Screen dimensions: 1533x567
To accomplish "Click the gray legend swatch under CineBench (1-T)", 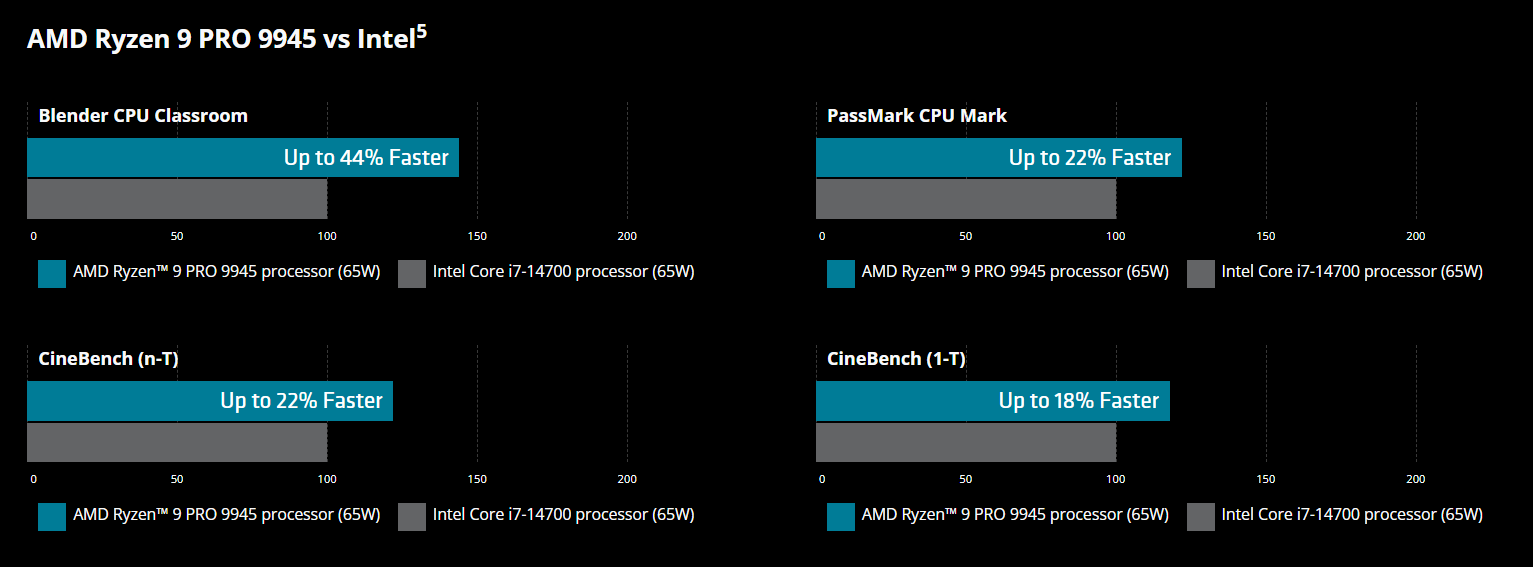I will 1201,516.
